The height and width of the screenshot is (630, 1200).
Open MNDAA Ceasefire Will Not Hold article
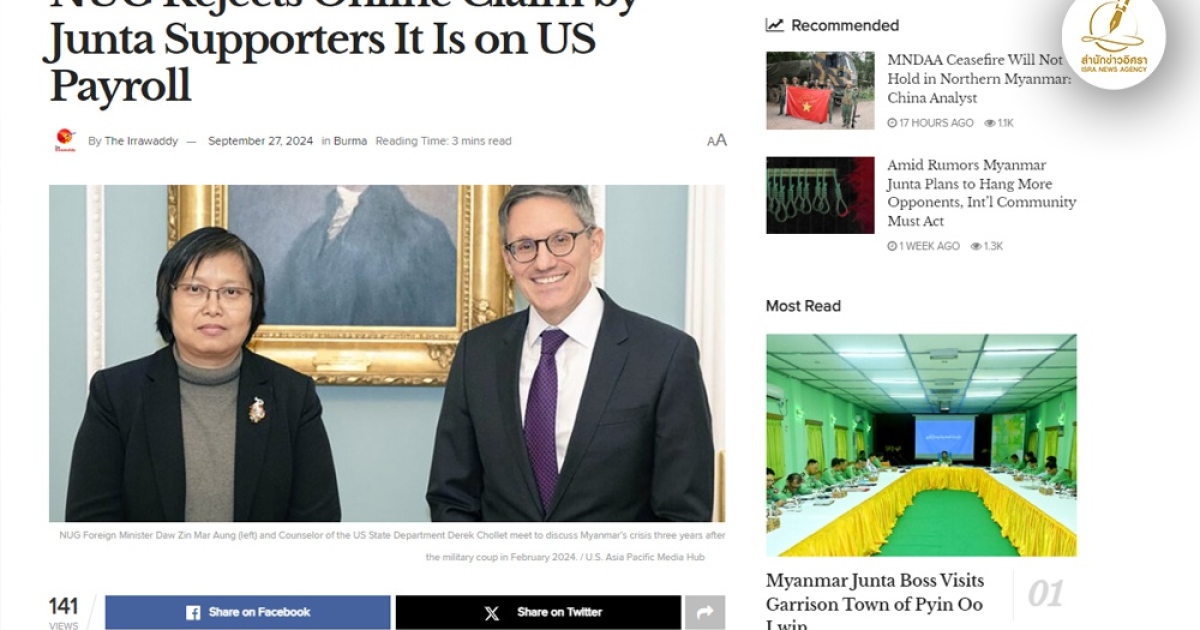978,79
